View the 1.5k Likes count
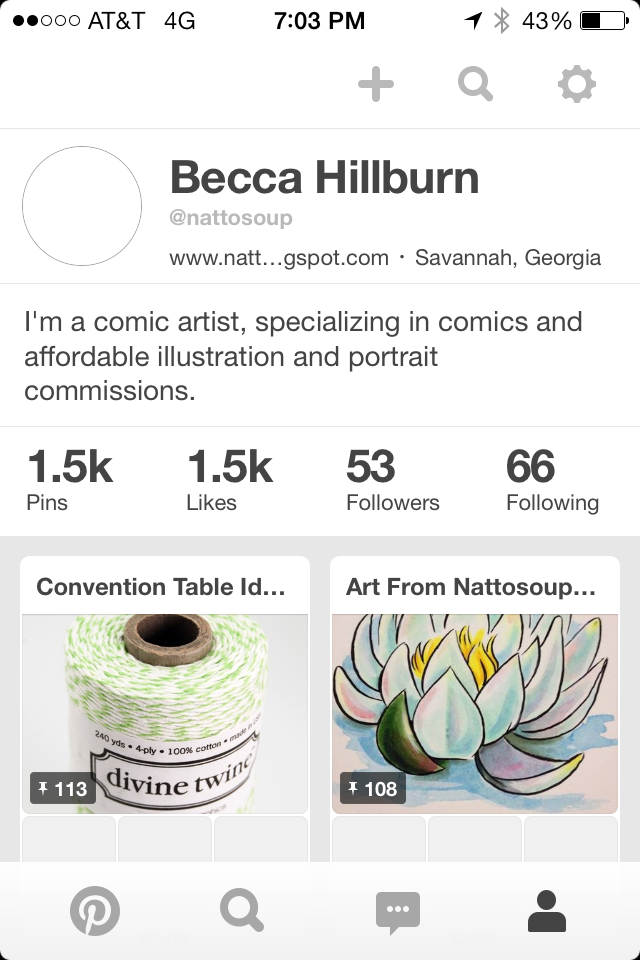640x960 pixels. (229, 480)
